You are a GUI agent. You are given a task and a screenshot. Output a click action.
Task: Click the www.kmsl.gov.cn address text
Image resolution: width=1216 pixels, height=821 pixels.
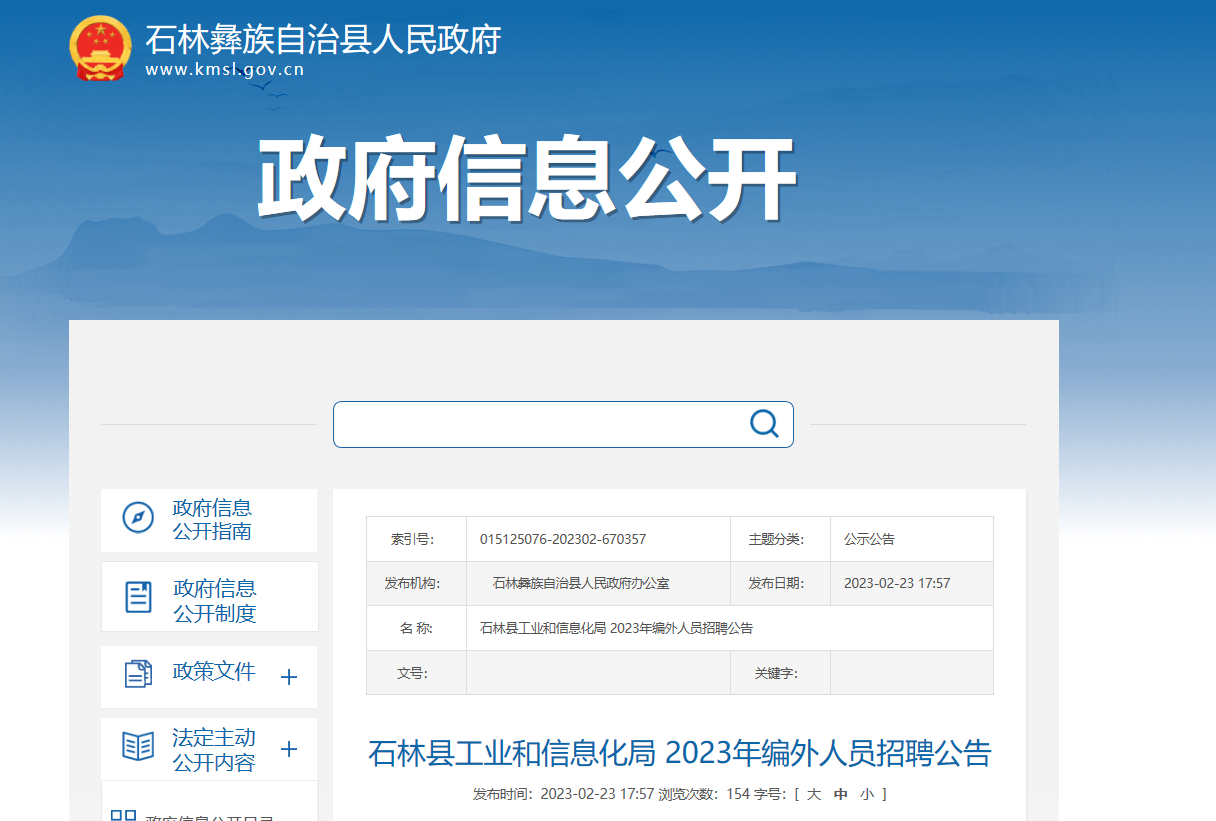(224, 70)
